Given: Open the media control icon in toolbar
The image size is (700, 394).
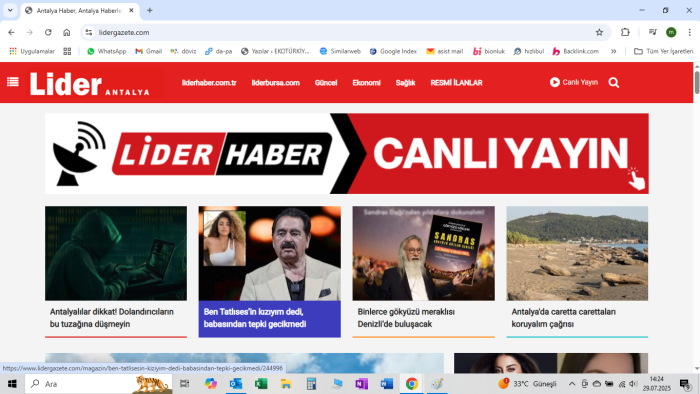Looking at the screenshot, I should click(x=653, y=32).
